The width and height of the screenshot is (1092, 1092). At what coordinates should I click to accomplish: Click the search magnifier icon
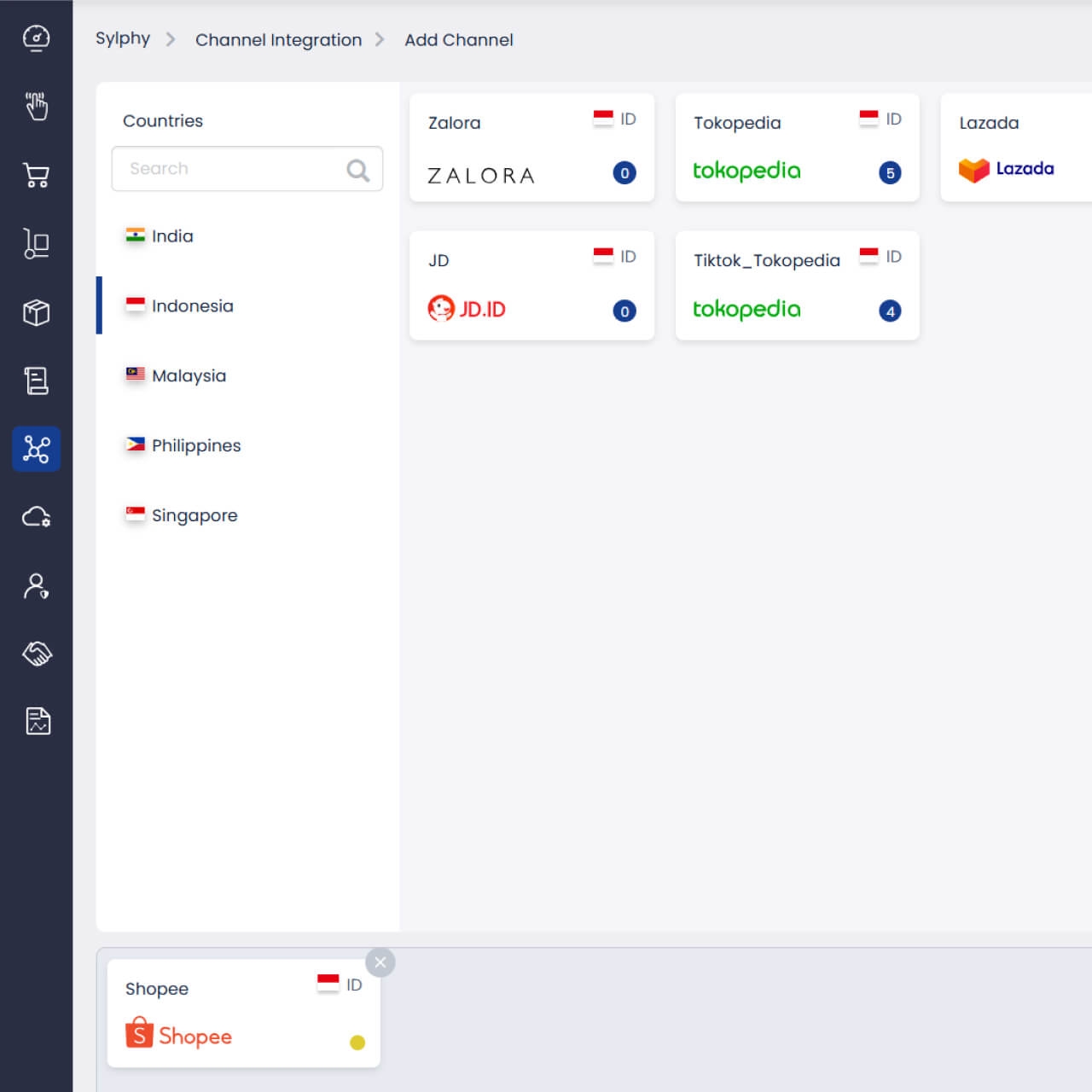click(358, 171)
